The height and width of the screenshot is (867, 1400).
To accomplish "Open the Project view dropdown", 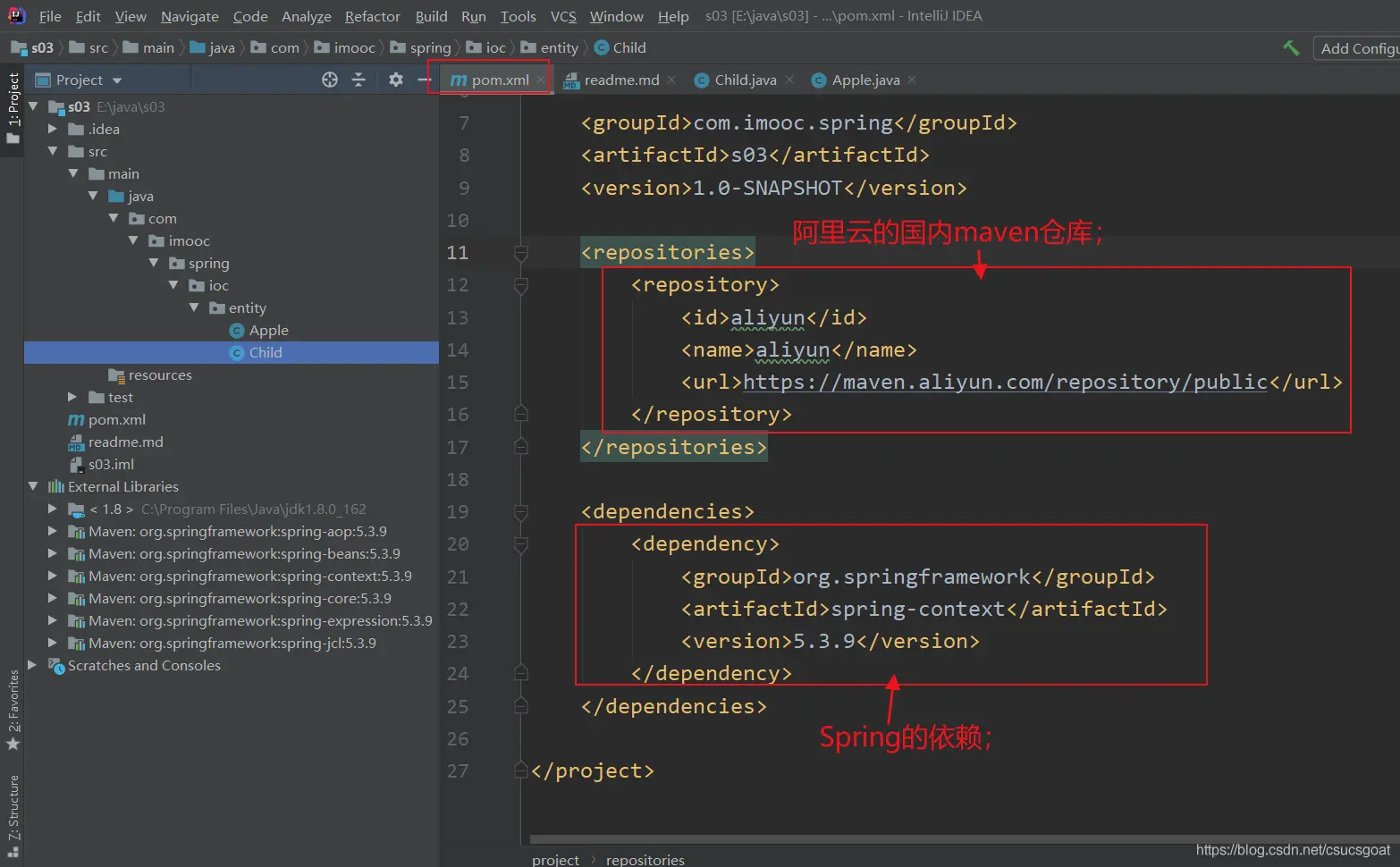I will (x=117, y=80).
